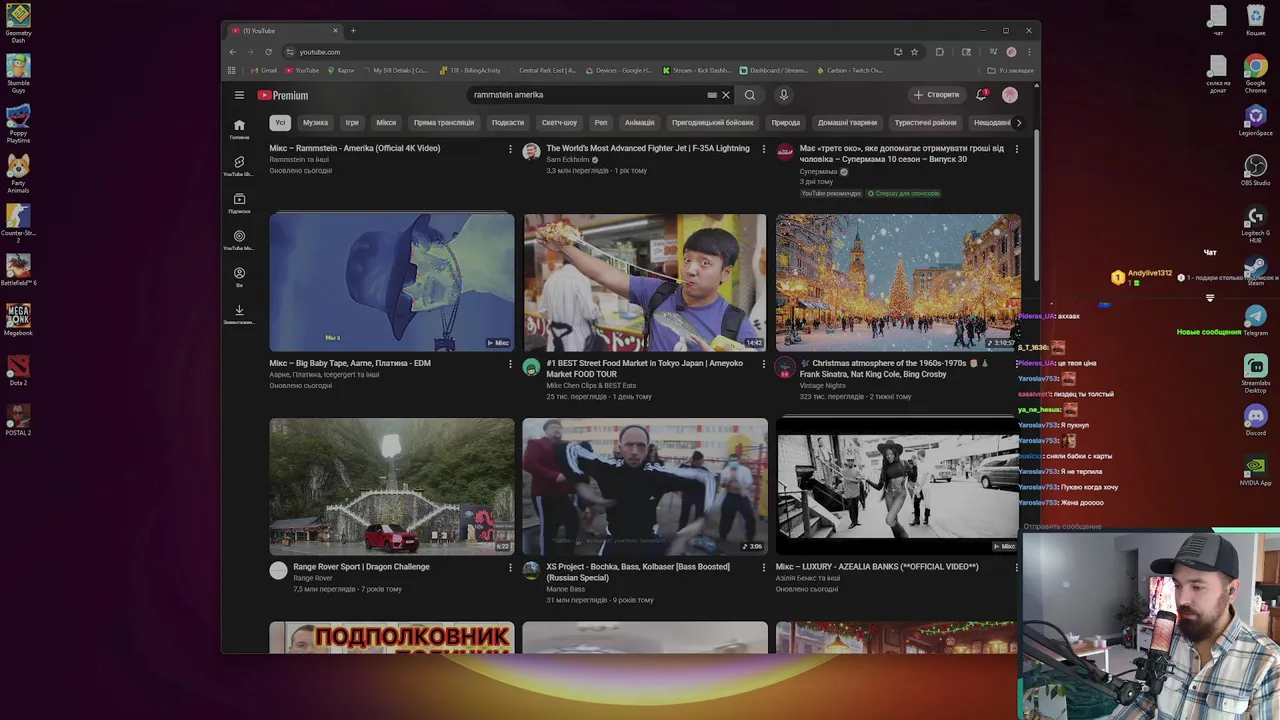Start voice search with microphone icon
The image size is (1280, 720).
tap(784, 95)
